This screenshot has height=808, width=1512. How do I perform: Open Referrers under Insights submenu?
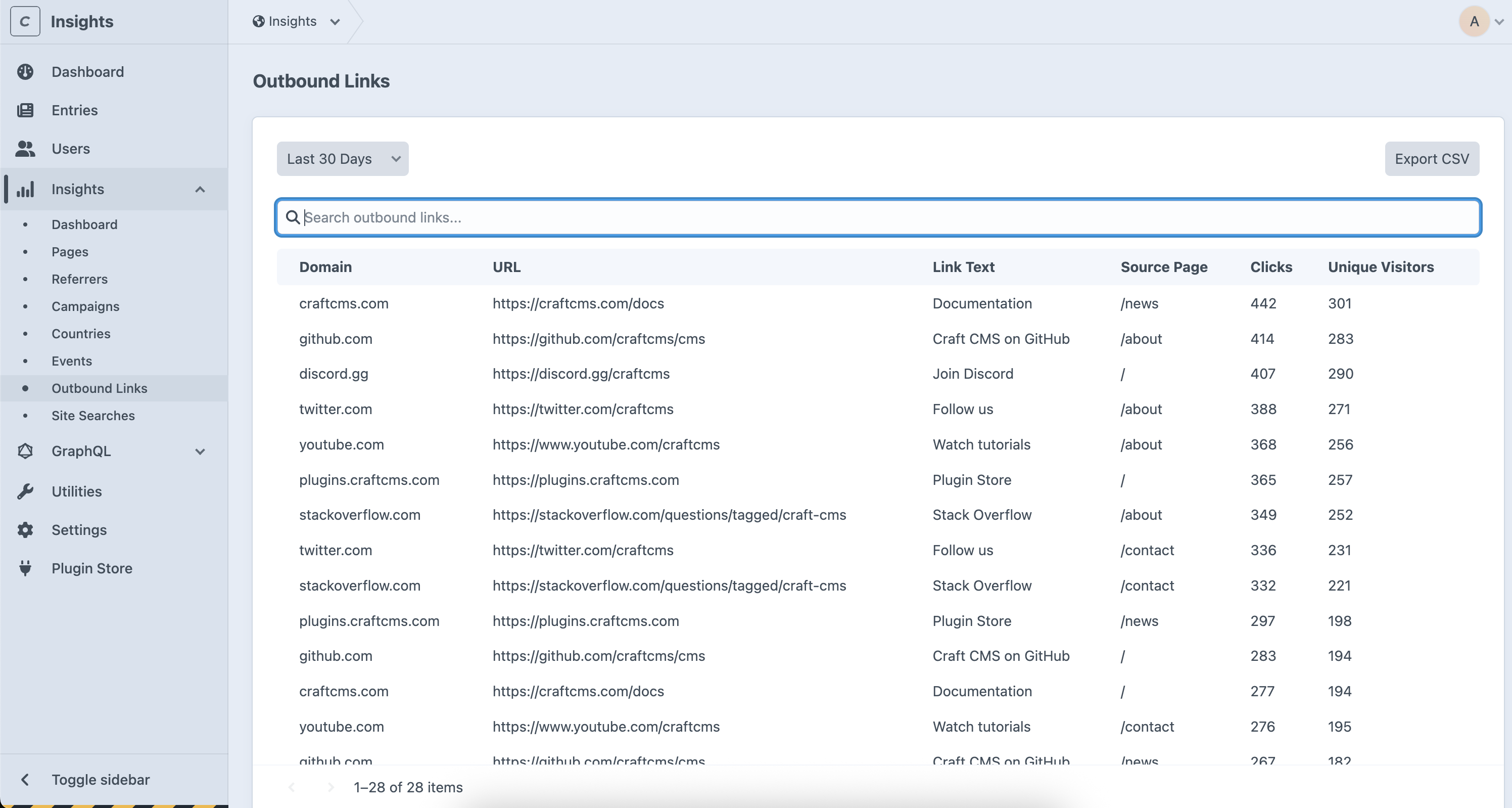[x=79, y=279]
